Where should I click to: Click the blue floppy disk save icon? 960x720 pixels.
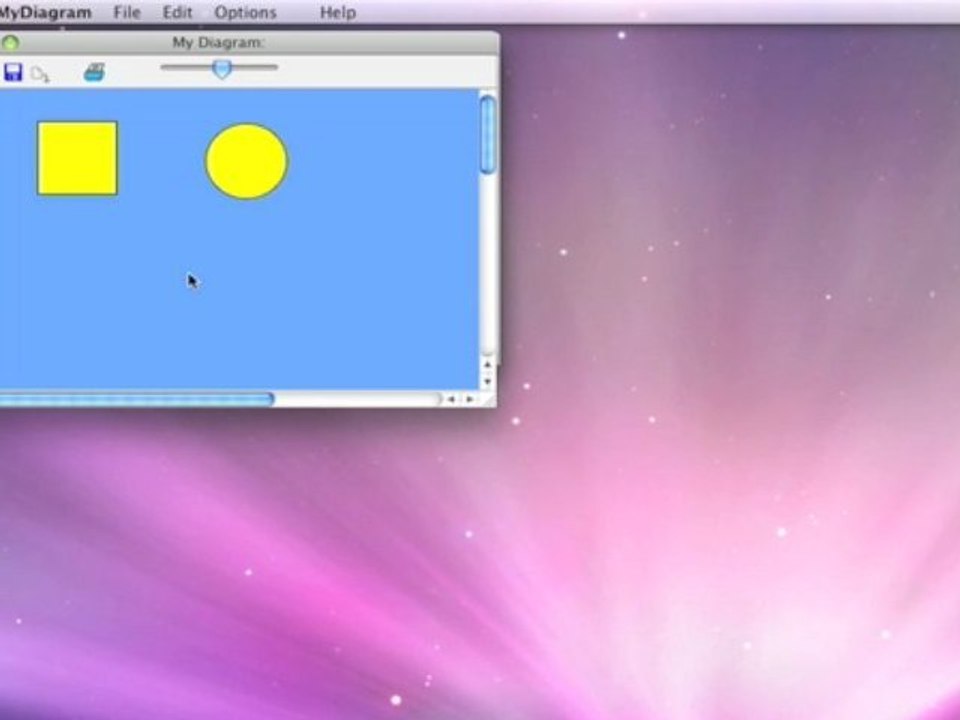click(x=12, y=72)
